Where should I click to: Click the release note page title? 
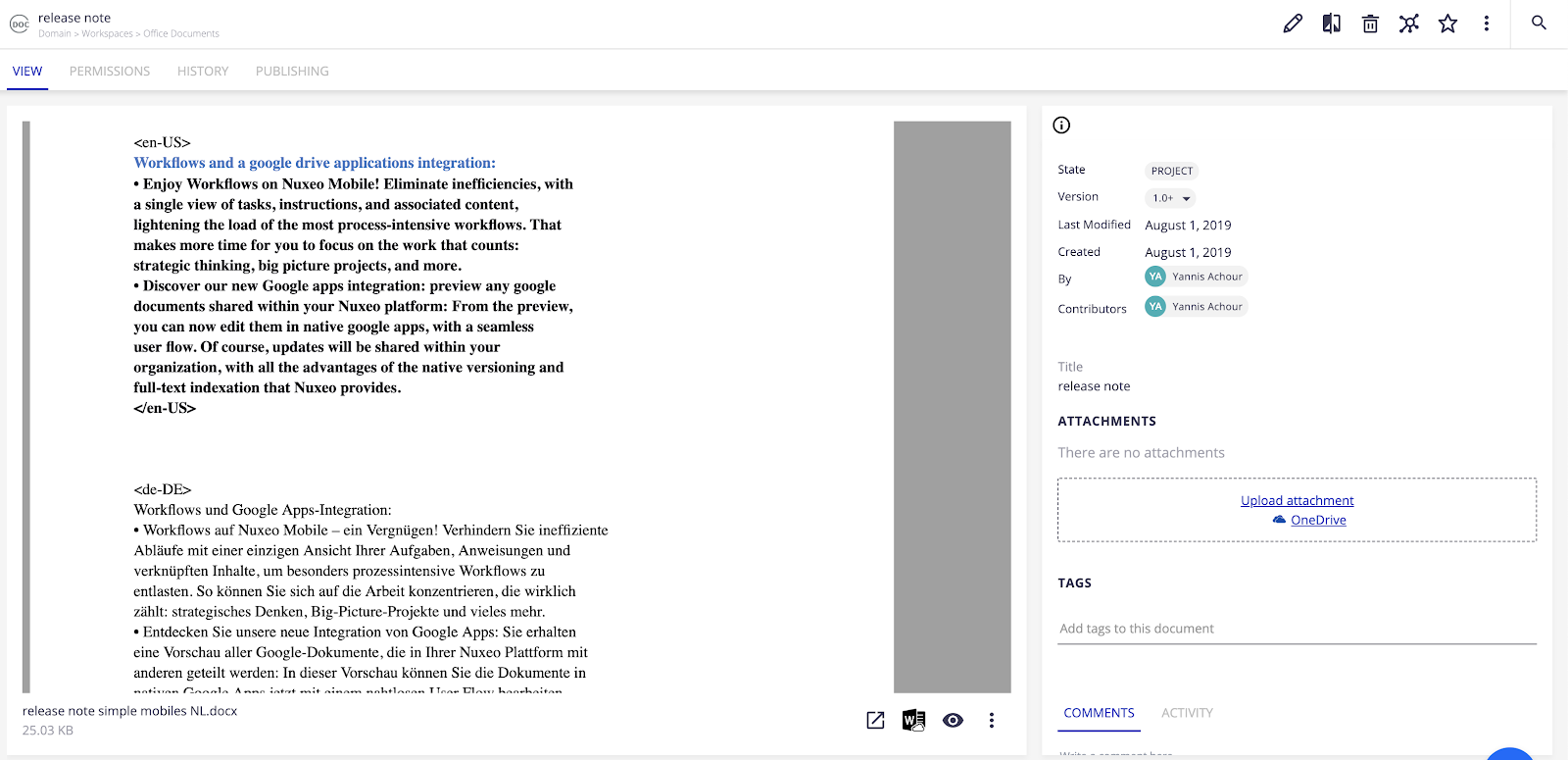(x=74, y=18)
